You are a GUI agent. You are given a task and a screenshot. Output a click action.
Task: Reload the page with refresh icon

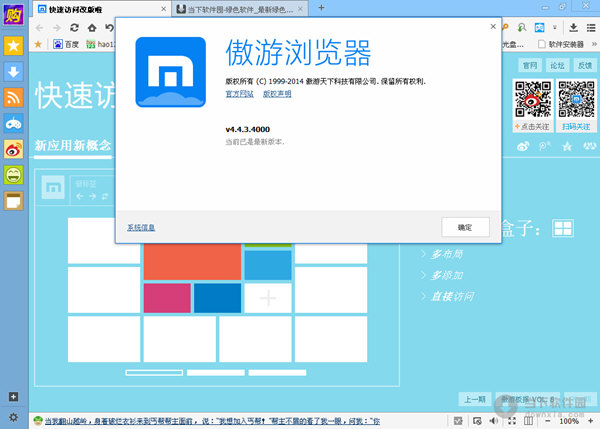(x=74, y=28)
